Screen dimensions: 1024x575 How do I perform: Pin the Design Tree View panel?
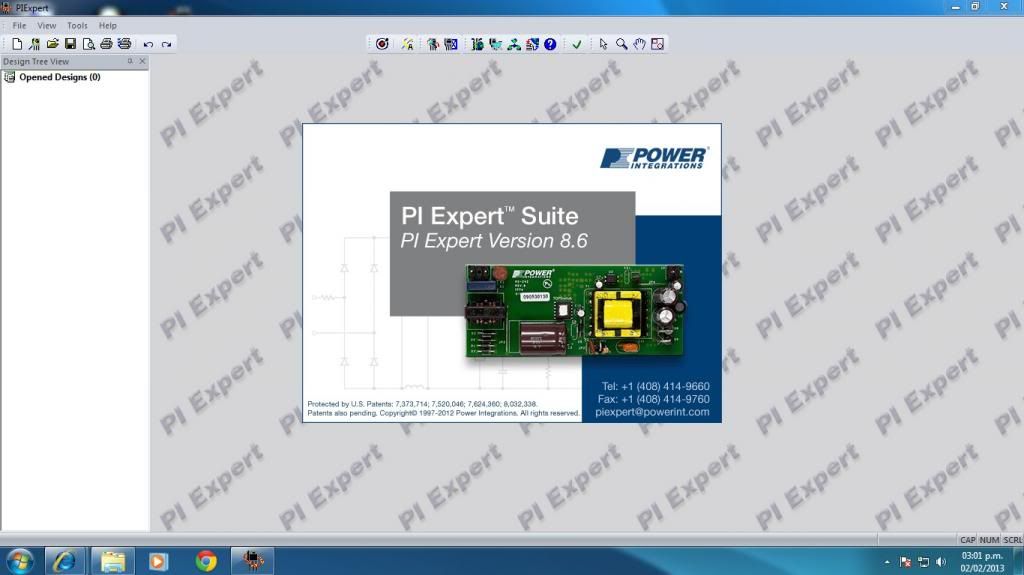130,61
